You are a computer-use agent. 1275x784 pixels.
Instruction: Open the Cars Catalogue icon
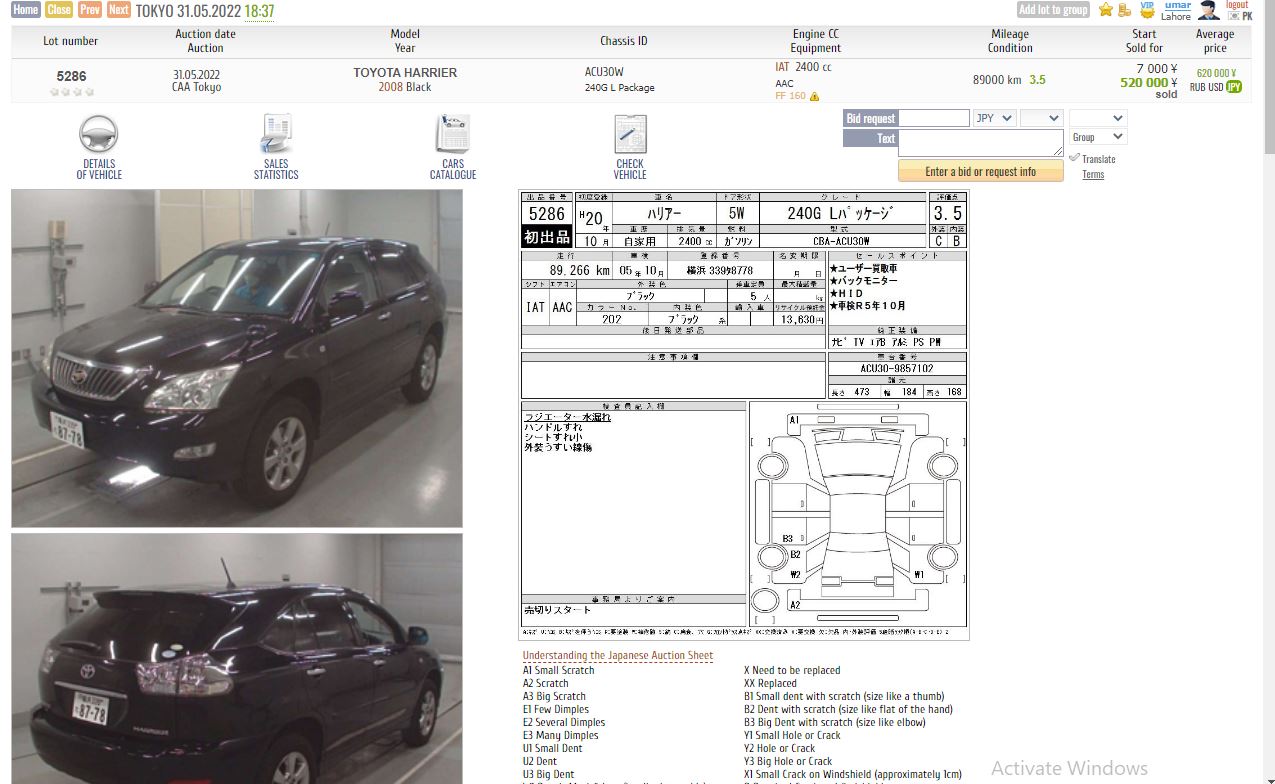tap(453, 135)
